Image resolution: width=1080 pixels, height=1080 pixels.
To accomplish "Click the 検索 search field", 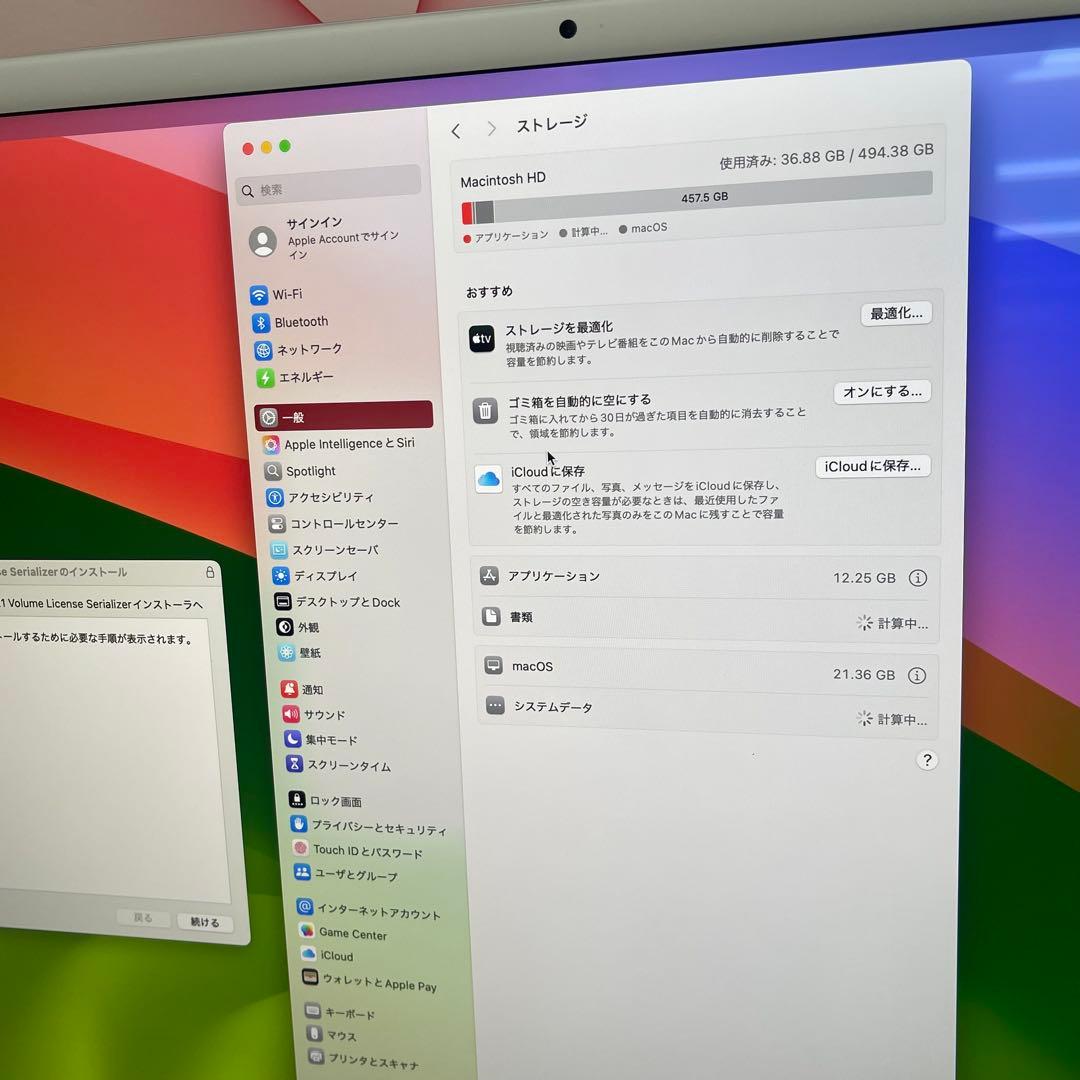I will [328, 185].
